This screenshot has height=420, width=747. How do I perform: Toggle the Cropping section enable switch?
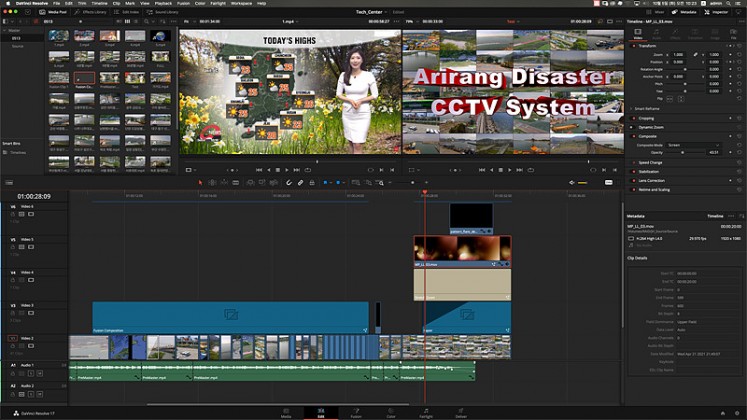click(x=634, y=118)
